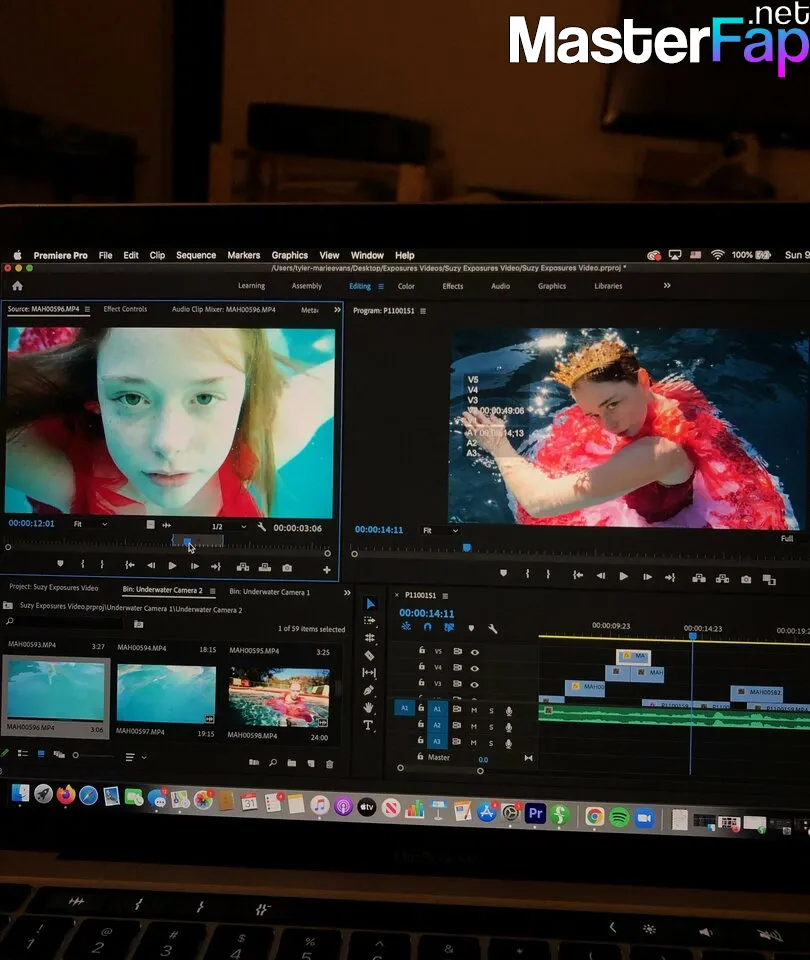
Task: Adjust bin thumbnail size slider
Action: pos(93,756)
